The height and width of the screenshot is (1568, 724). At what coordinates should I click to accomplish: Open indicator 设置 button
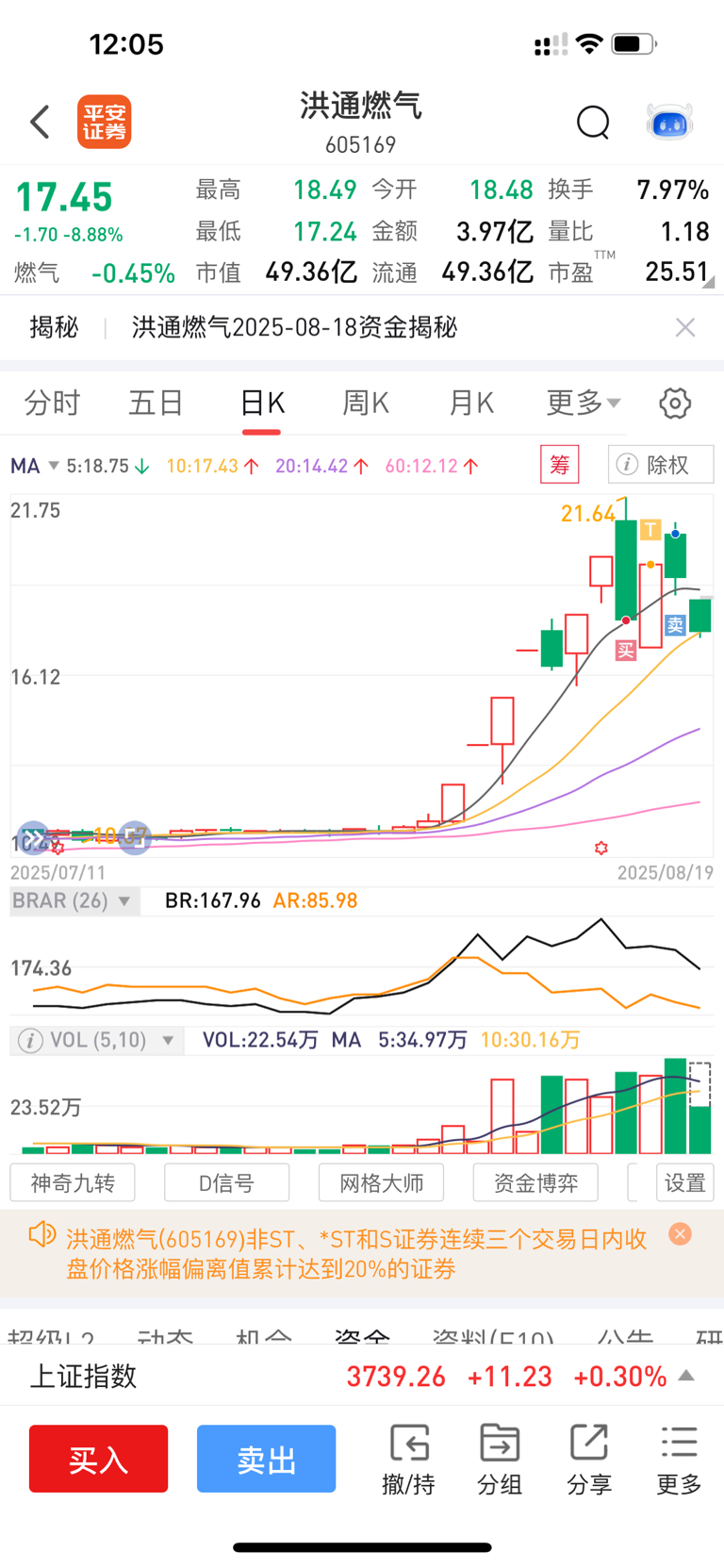point(684,1182)
